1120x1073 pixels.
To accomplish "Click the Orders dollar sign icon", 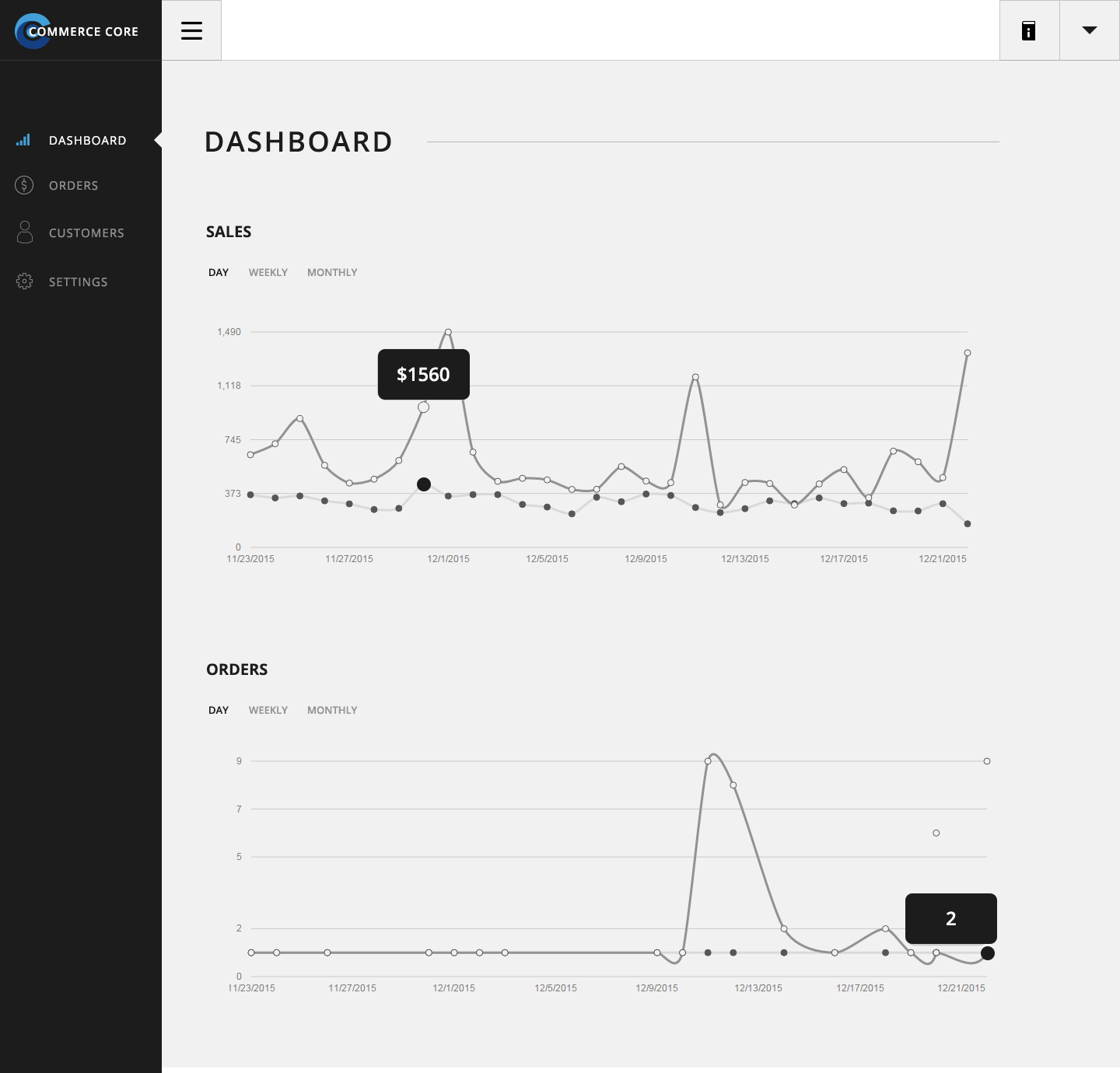I will tap(24, 185).
